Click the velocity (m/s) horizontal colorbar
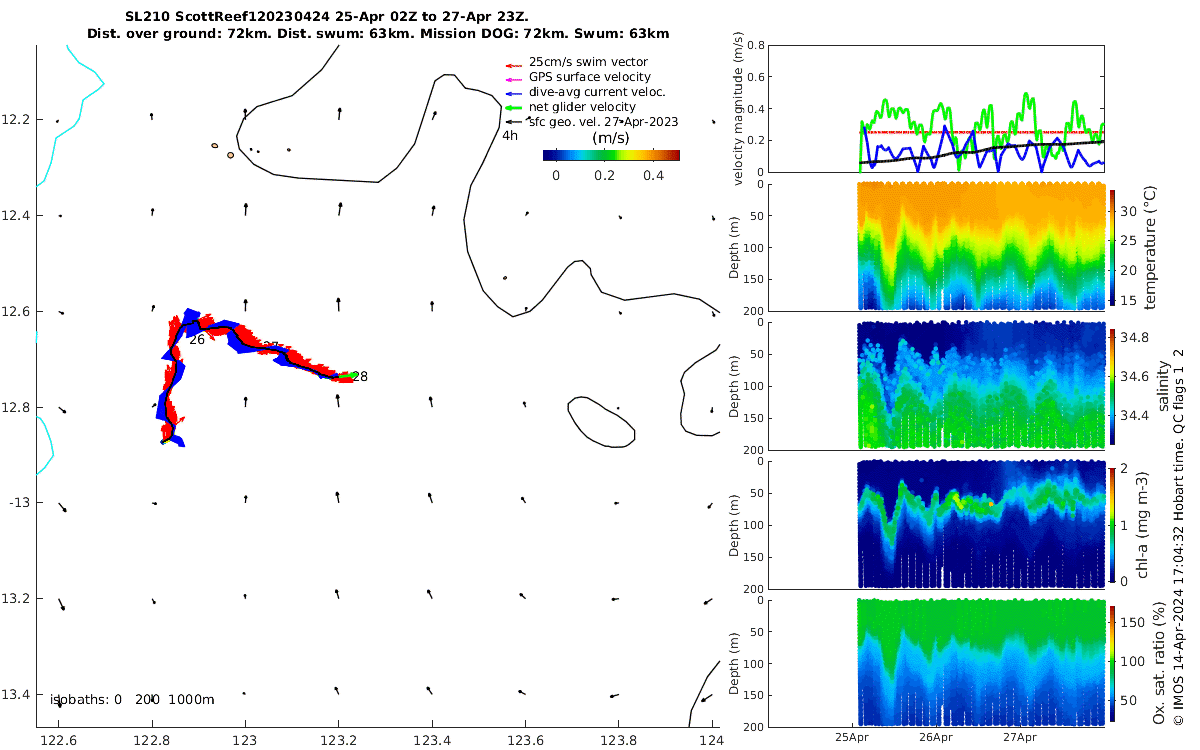This screenshot has height=750, width=1200. pyautogui.click(x=611, y=155)
